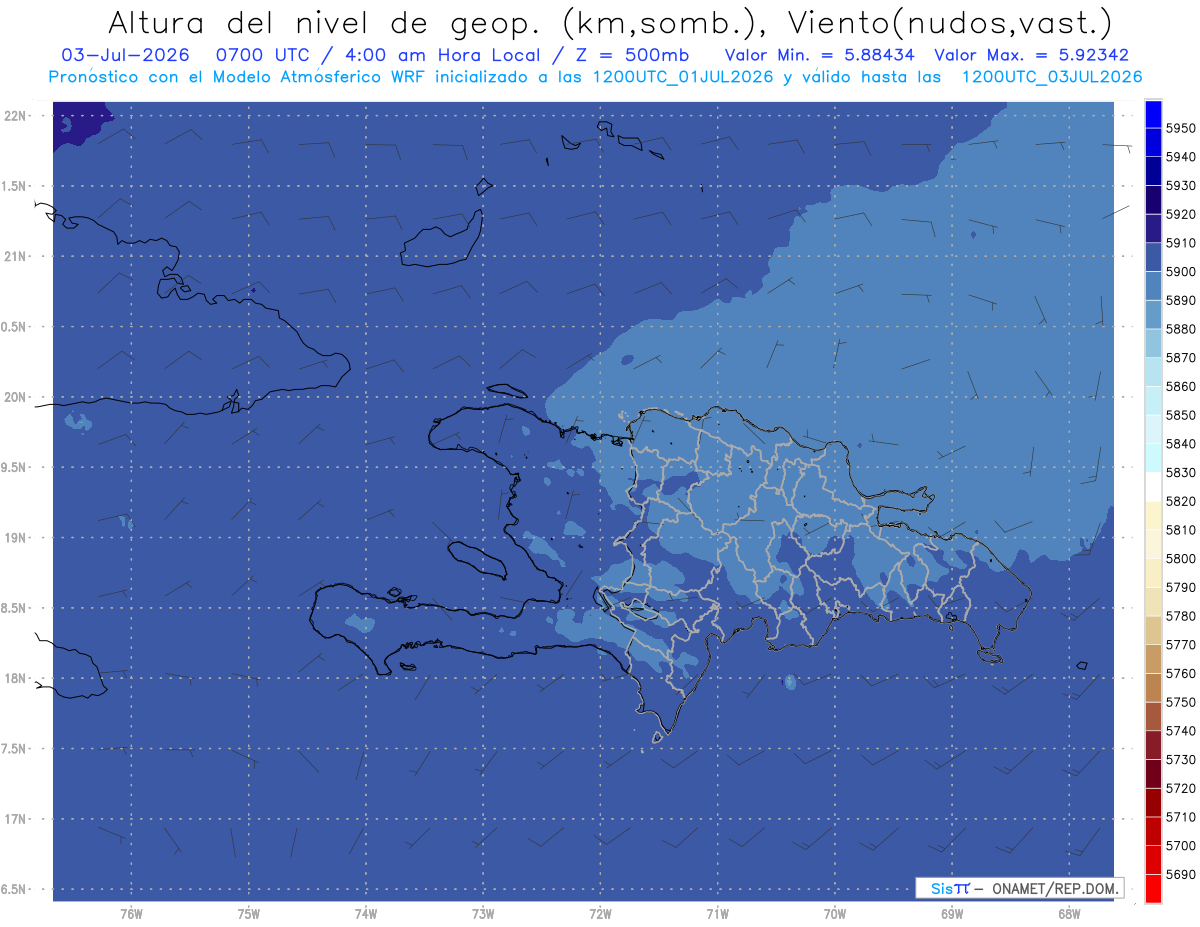Click the '8.5N' latitude label
Viewport: 1200px width, 927px height.
[x=14, y=608]
